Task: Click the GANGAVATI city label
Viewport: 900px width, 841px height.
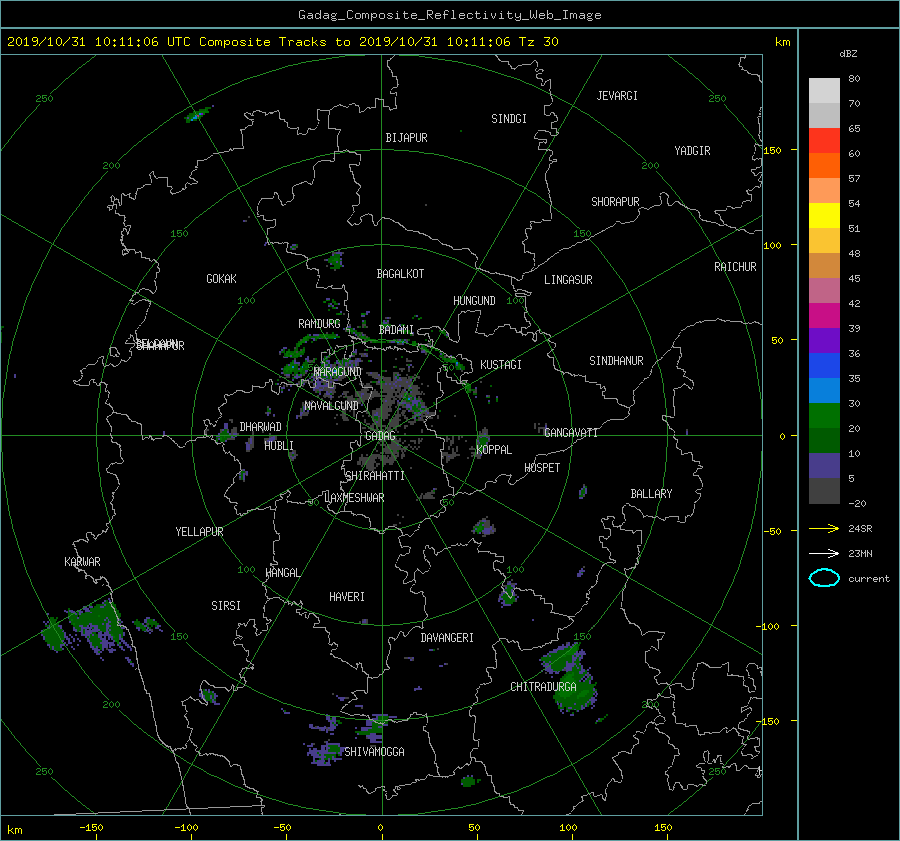Action: tap(571, 433)
